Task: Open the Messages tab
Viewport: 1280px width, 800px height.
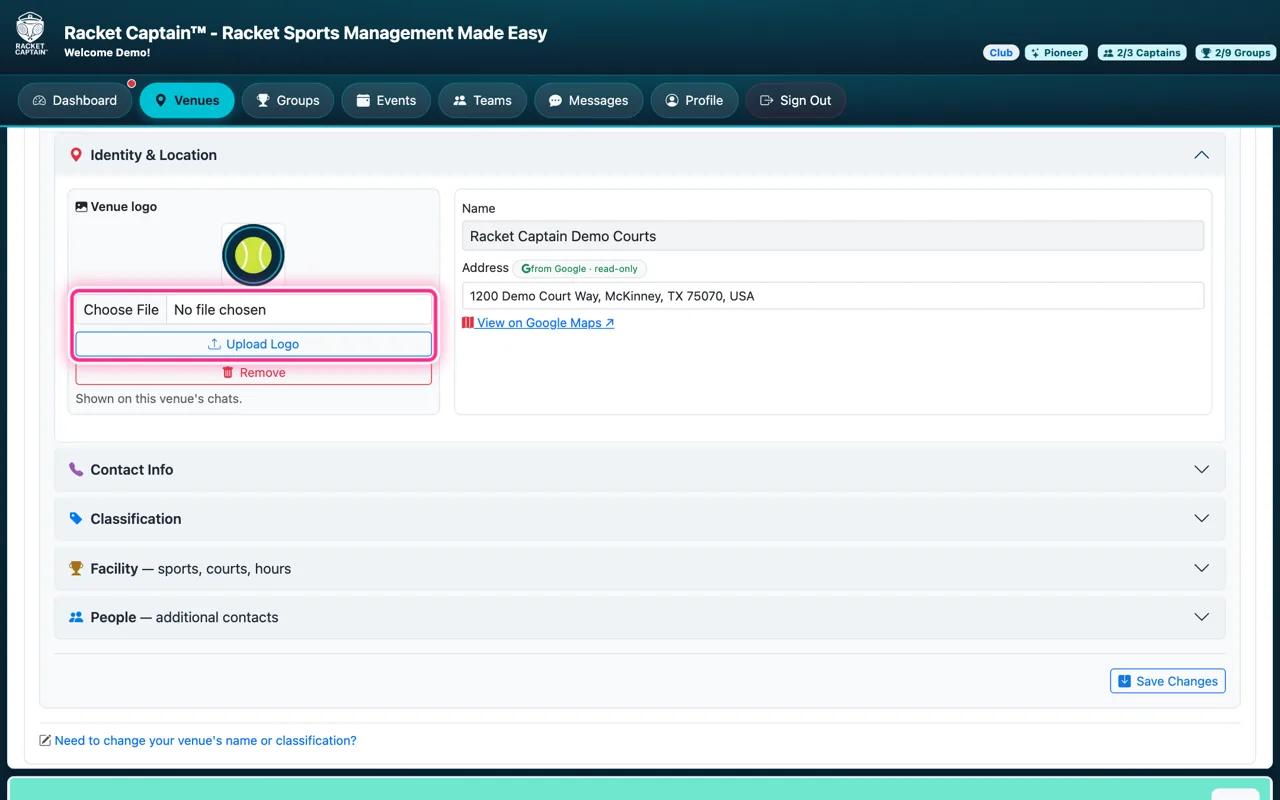Action: pyautogui.click(x=588, y=100)
